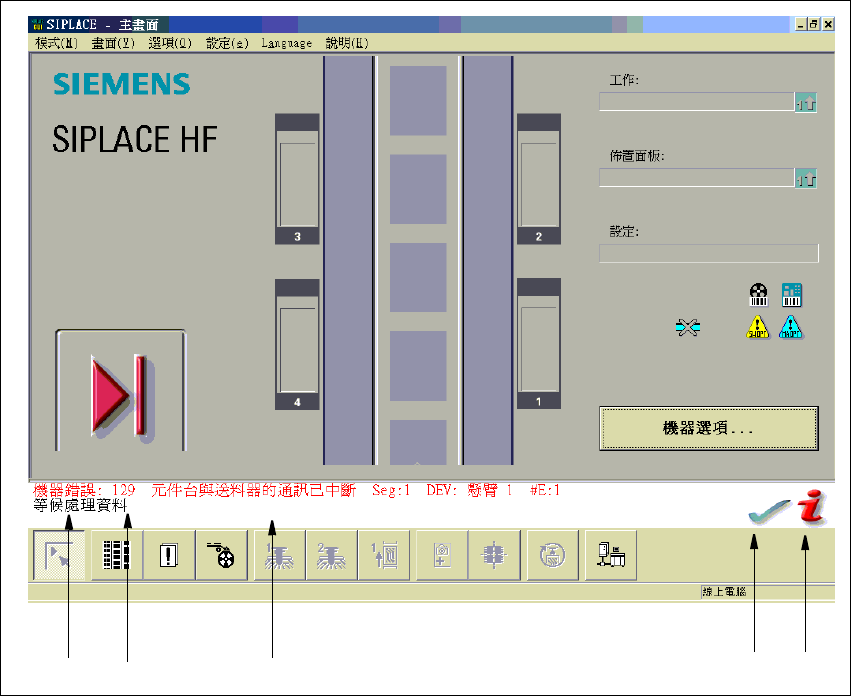Click the greyed nozzle 2 toolbar icon
The width and height of the screenshot is (851, 696).
point(331,555)
